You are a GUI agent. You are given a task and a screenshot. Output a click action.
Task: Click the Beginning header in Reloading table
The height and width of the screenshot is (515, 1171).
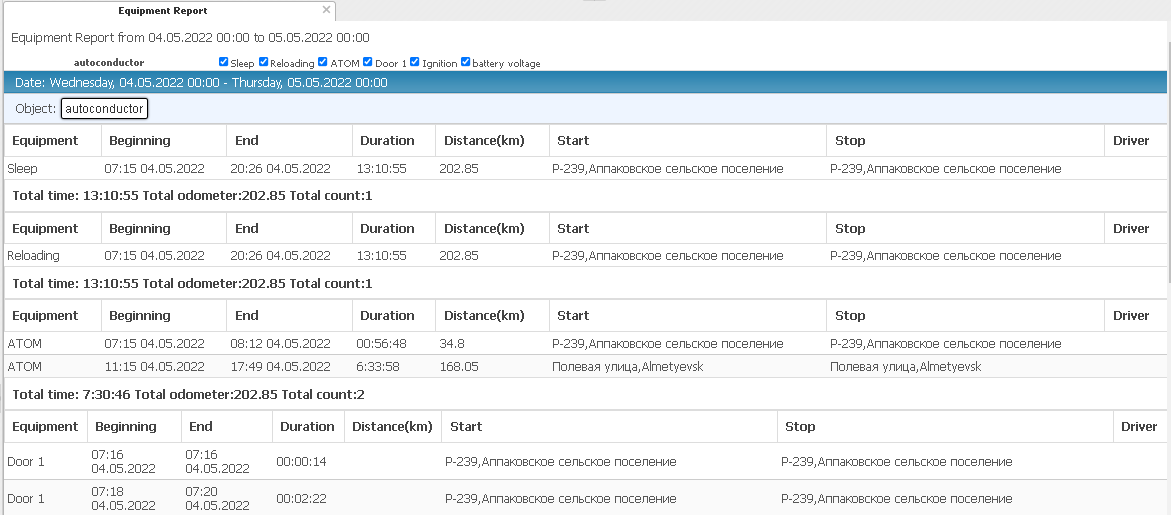click(x=140, y=228)
